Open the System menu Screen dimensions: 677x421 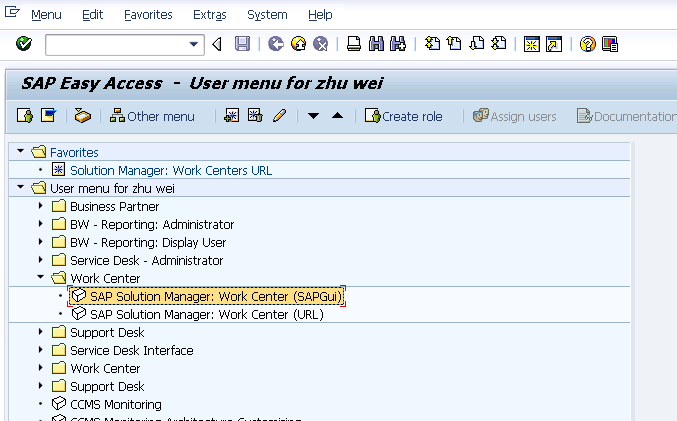pyautogui.click(x=267, y=15)
